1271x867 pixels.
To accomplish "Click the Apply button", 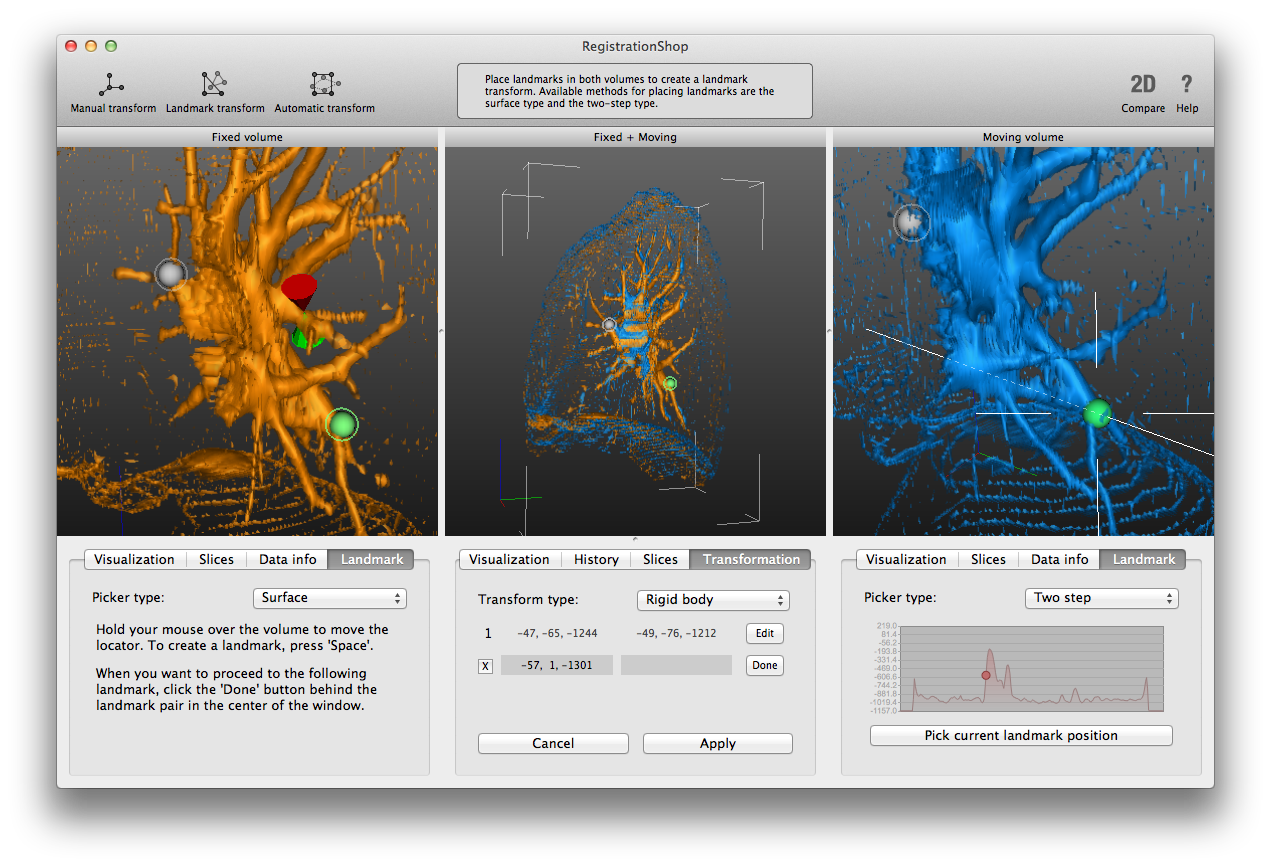I will click(717, 744).
